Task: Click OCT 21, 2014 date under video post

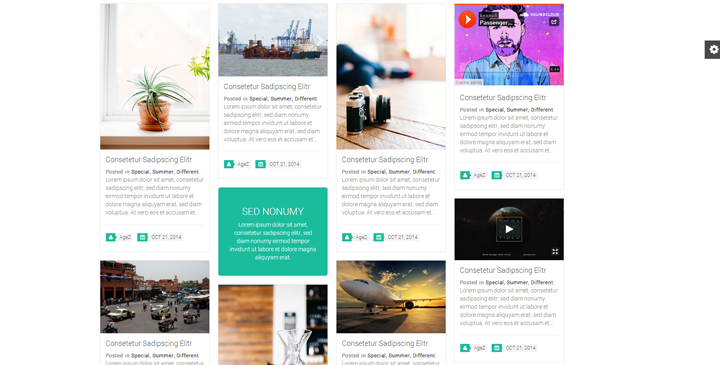Action: [x=520, y=348]
